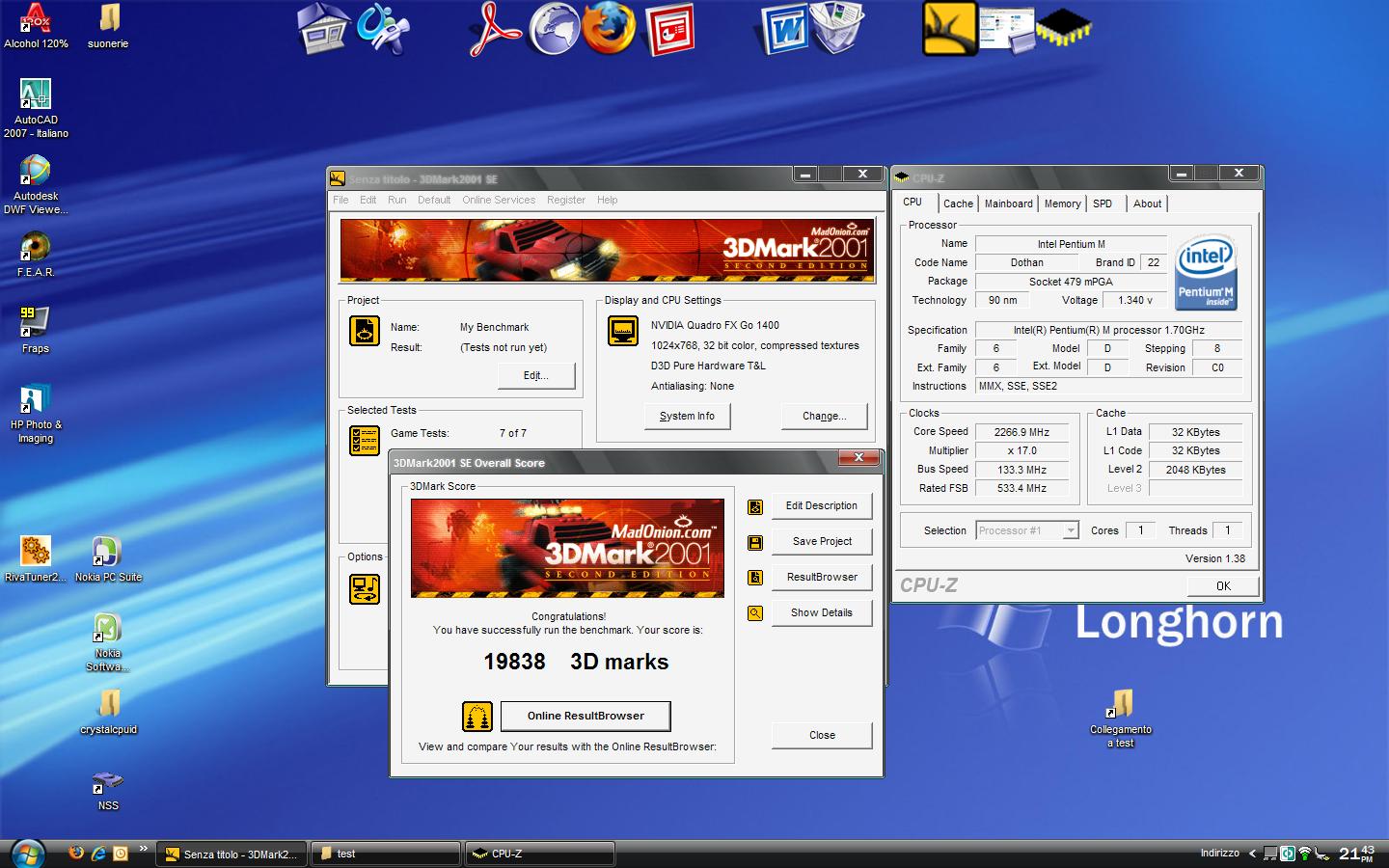Click the Project joystick icon in 3DMark

click(x=365, y=331)
